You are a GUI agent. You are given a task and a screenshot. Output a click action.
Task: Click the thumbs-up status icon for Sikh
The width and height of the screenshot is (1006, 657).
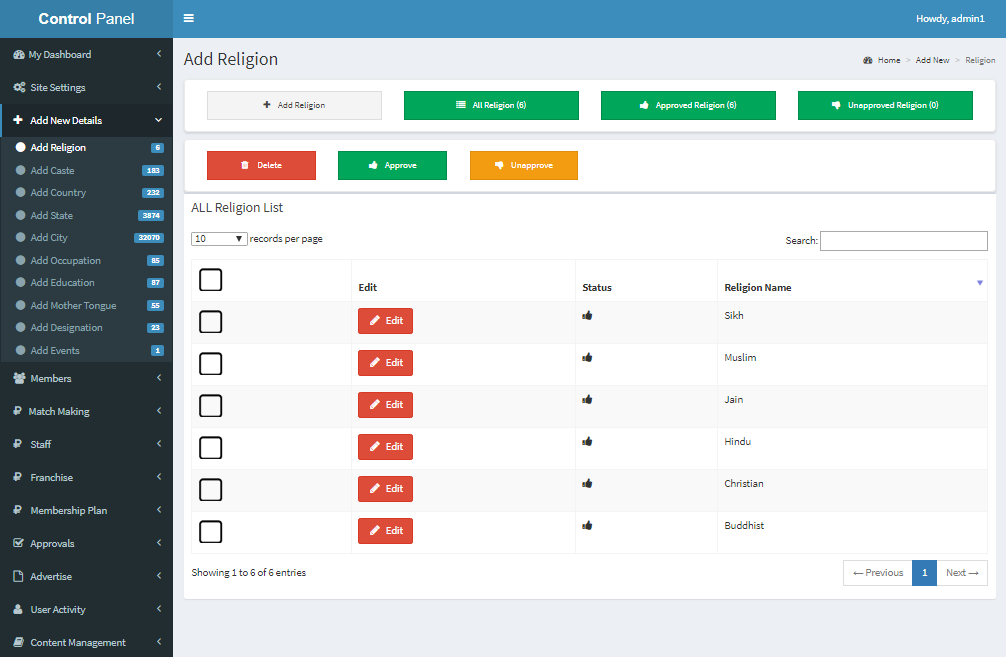587,315
